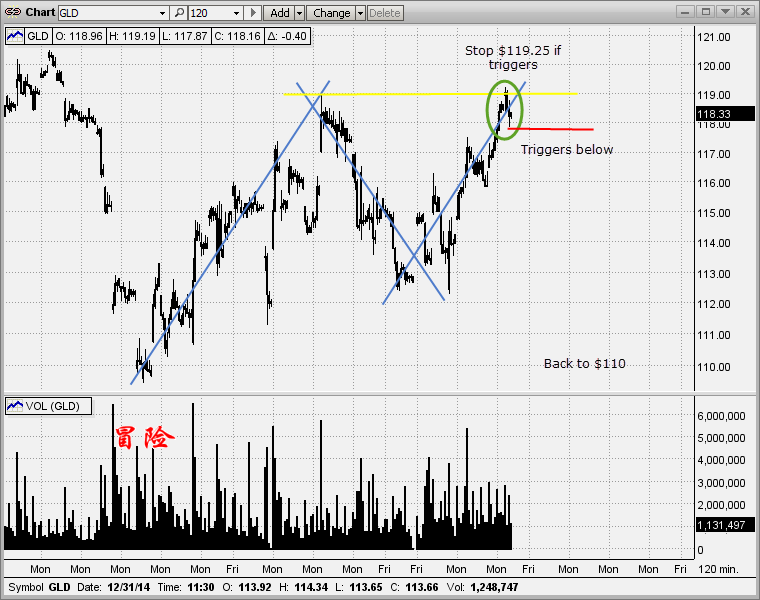Click the red horizontal trigger line
Screen dimensions: 760x600
551,129
